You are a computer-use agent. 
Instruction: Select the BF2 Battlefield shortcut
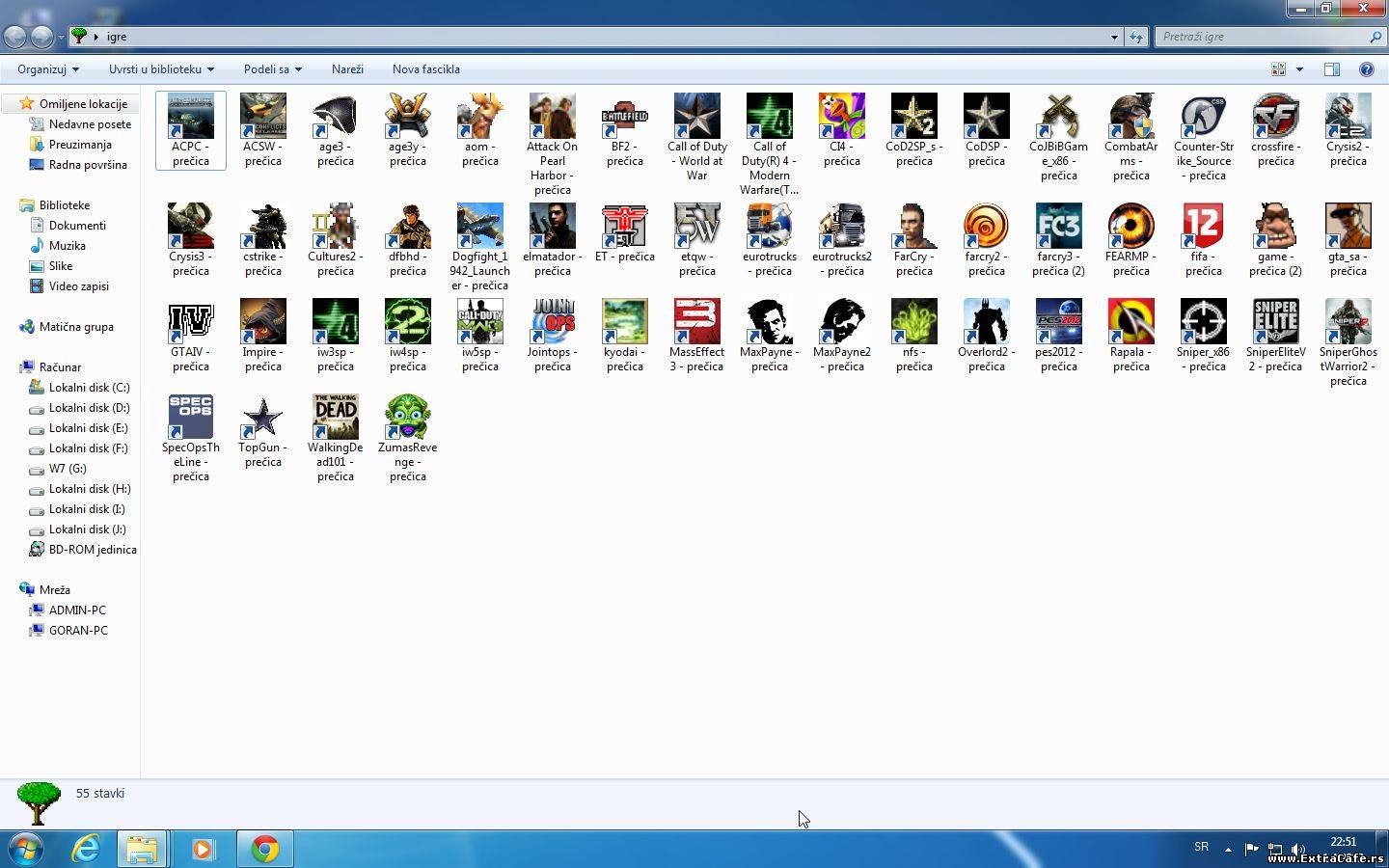coord(625,130)
